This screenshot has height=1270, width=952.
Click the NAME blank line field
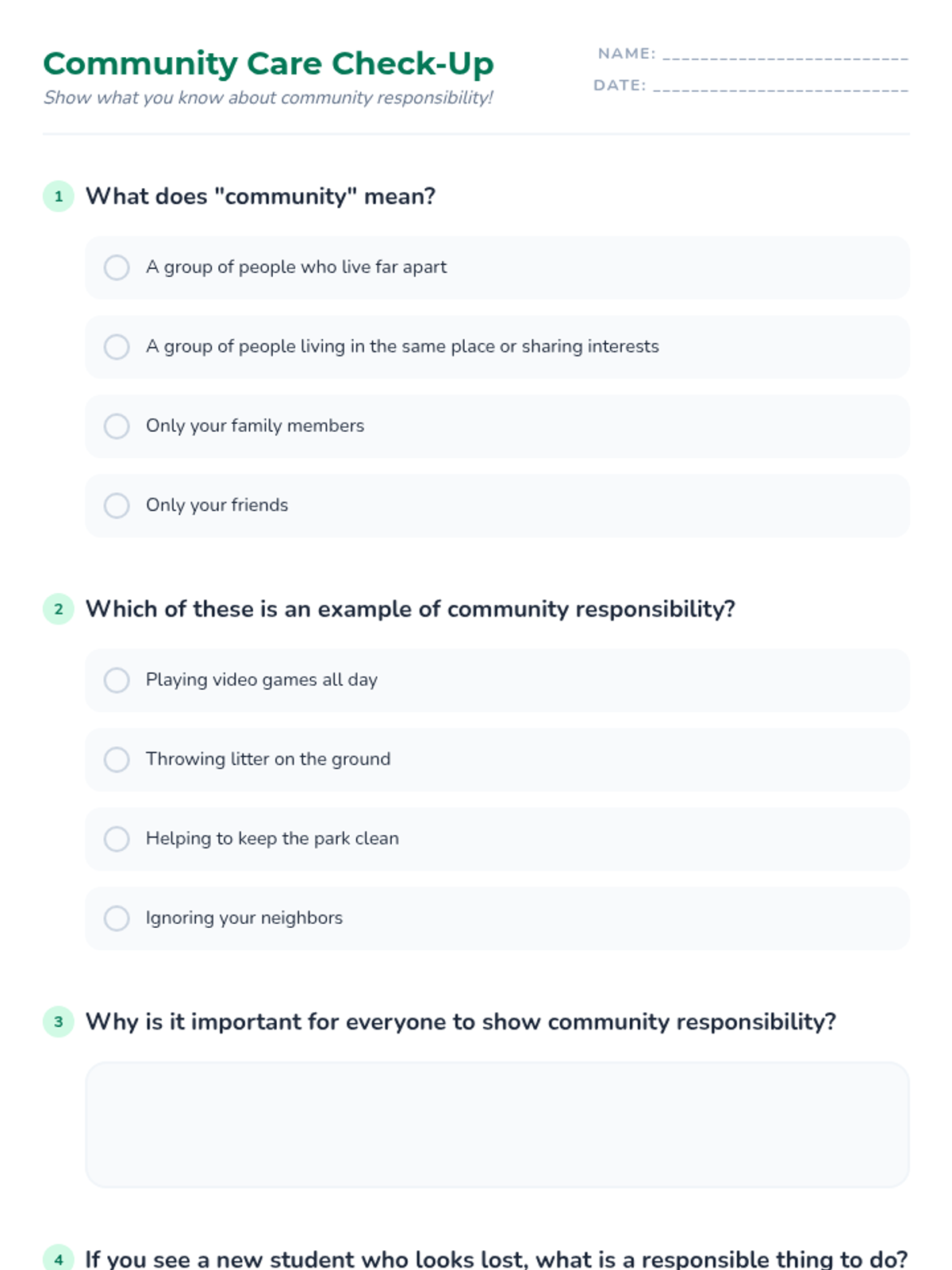point(785,54)
